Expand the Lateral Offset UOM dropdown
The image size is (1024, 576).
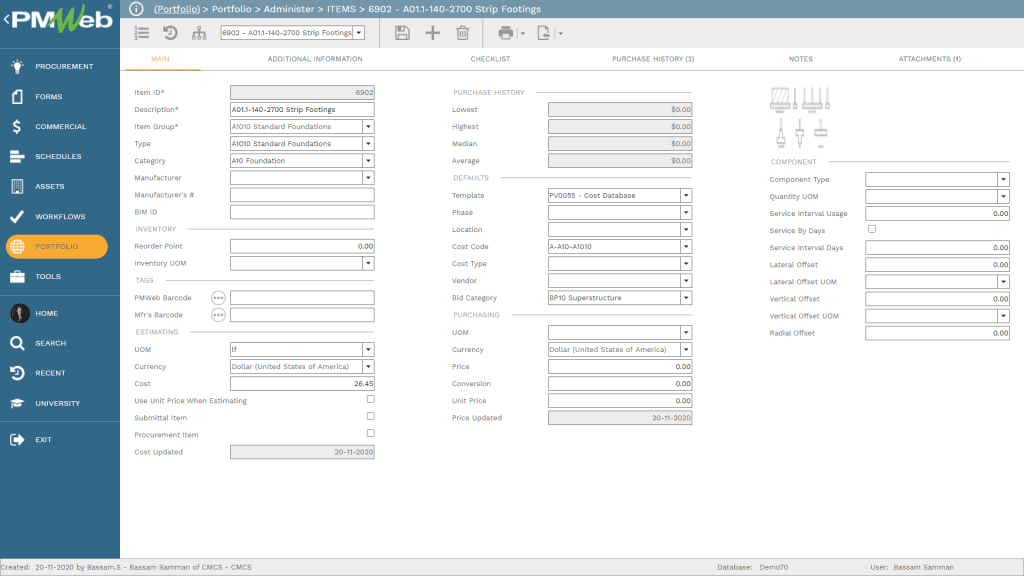[1003, 281]
